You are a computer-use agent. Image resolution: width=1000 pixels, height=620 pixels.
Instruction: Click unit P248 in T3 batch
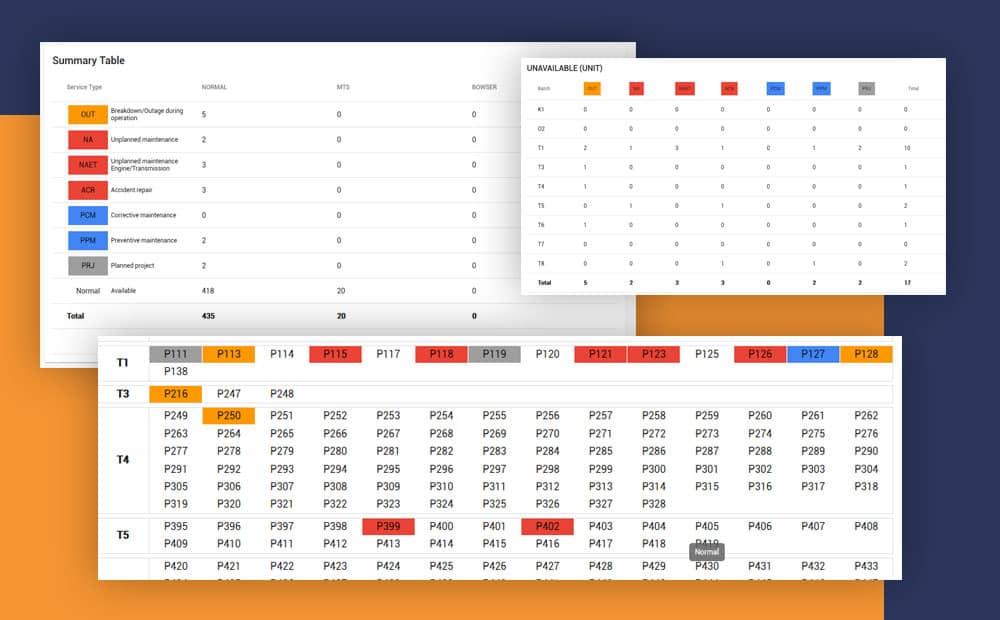tap(282, 394)
